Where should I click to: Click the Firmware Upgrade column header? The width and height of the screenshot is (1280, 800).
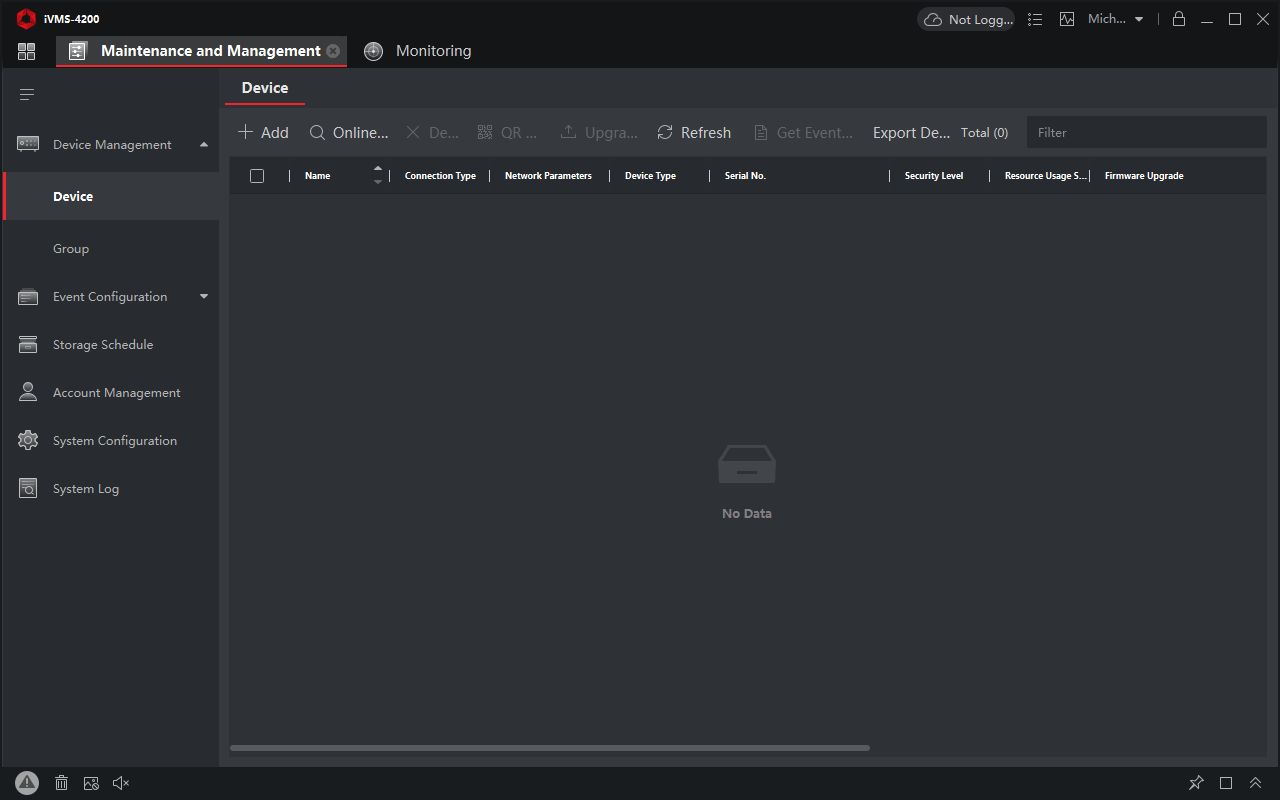pos(1144,176)
